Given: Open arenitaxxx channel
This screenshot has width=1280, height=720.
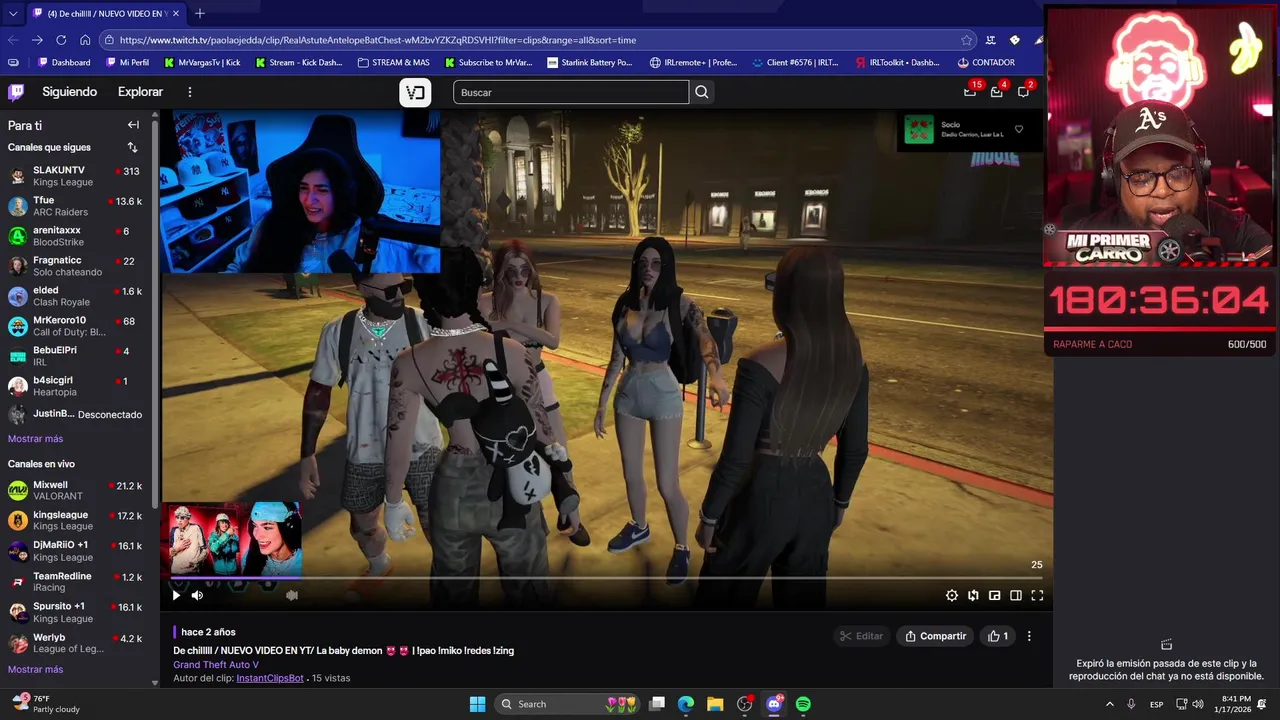Looking at the screenshot, I should coord(76,236).
